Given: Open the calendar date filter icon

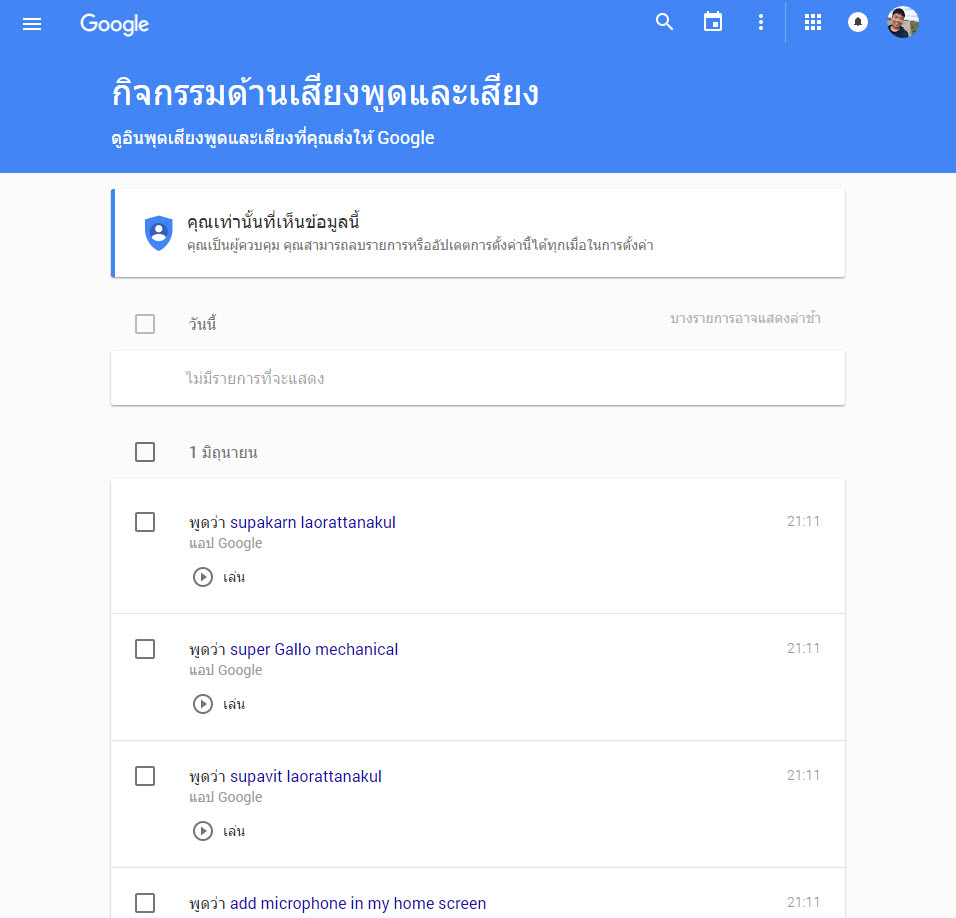Looking at the screenshot, I should pos(713,22).
